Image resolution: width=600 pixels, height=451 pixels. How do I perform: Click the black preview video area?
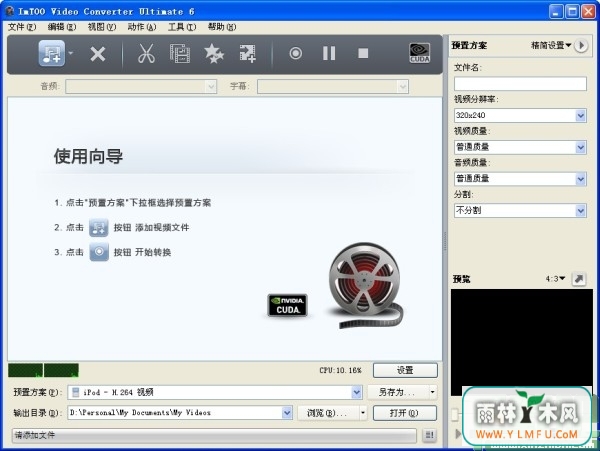522,342
